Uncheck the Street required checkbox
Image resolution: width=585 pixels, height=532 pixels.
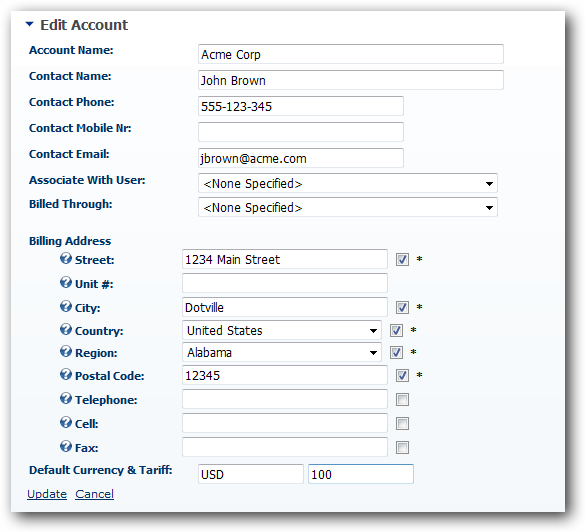(x=402, y=259)
